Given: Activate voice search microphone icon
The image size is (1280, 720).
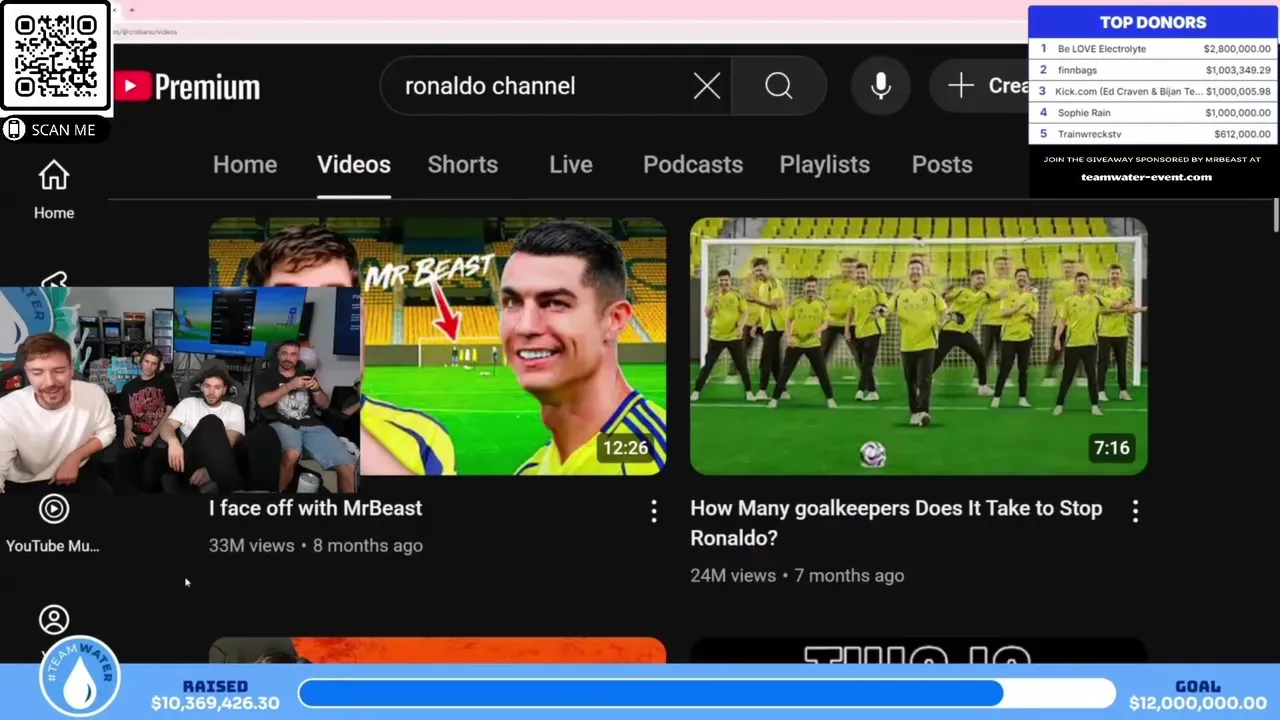Looking at the screenshot, I should click(881, 86).
